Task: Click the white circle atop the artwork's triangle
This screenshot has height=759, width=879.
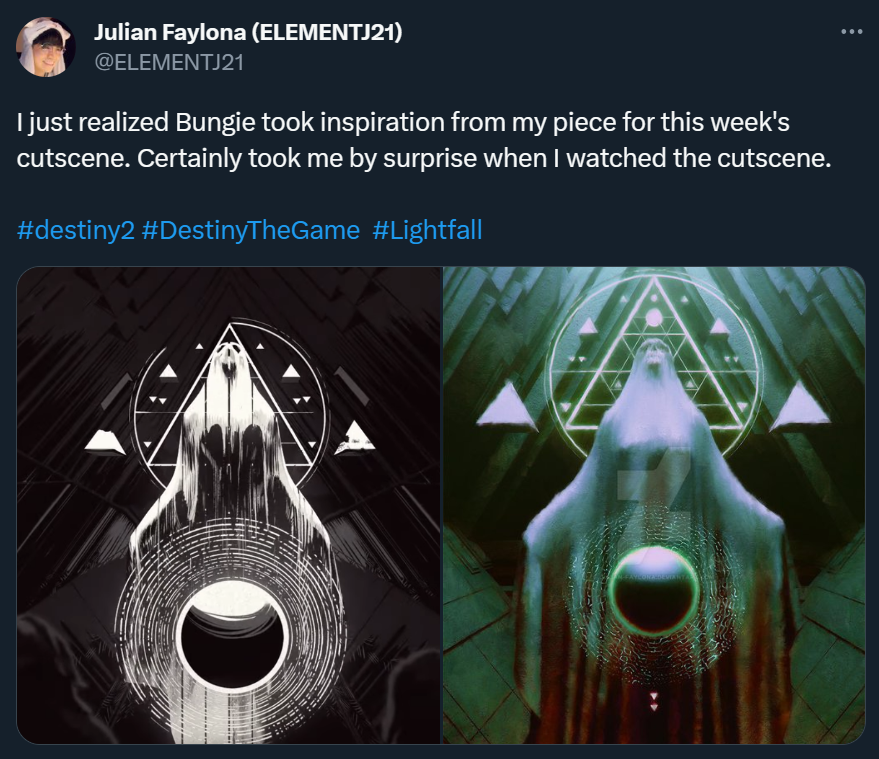Action: (654, 318)
